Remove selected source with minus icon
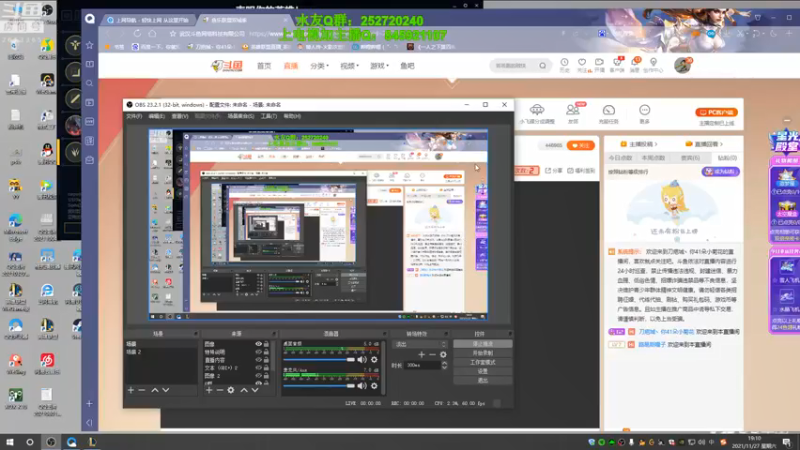 point(220,390)
